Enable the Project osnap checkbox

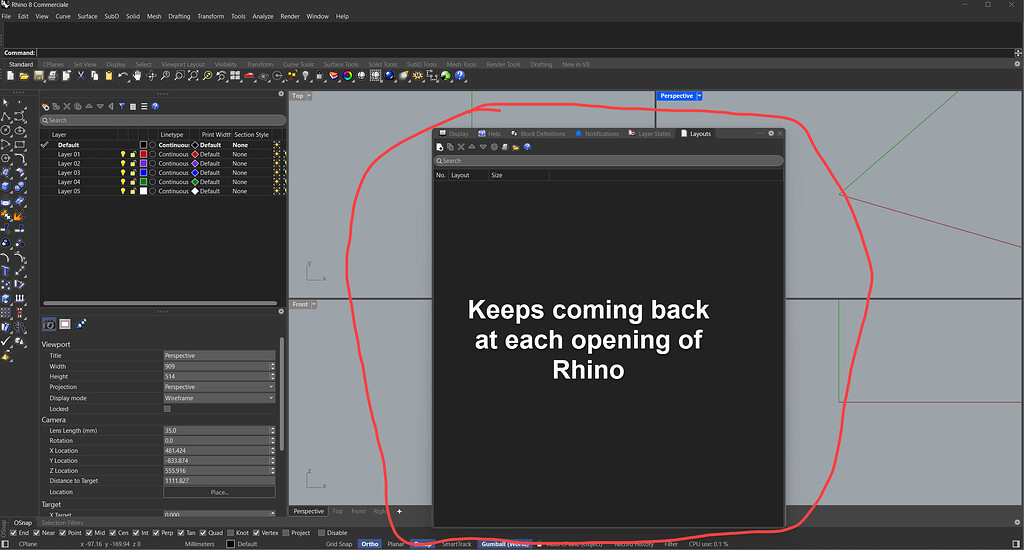285,533
